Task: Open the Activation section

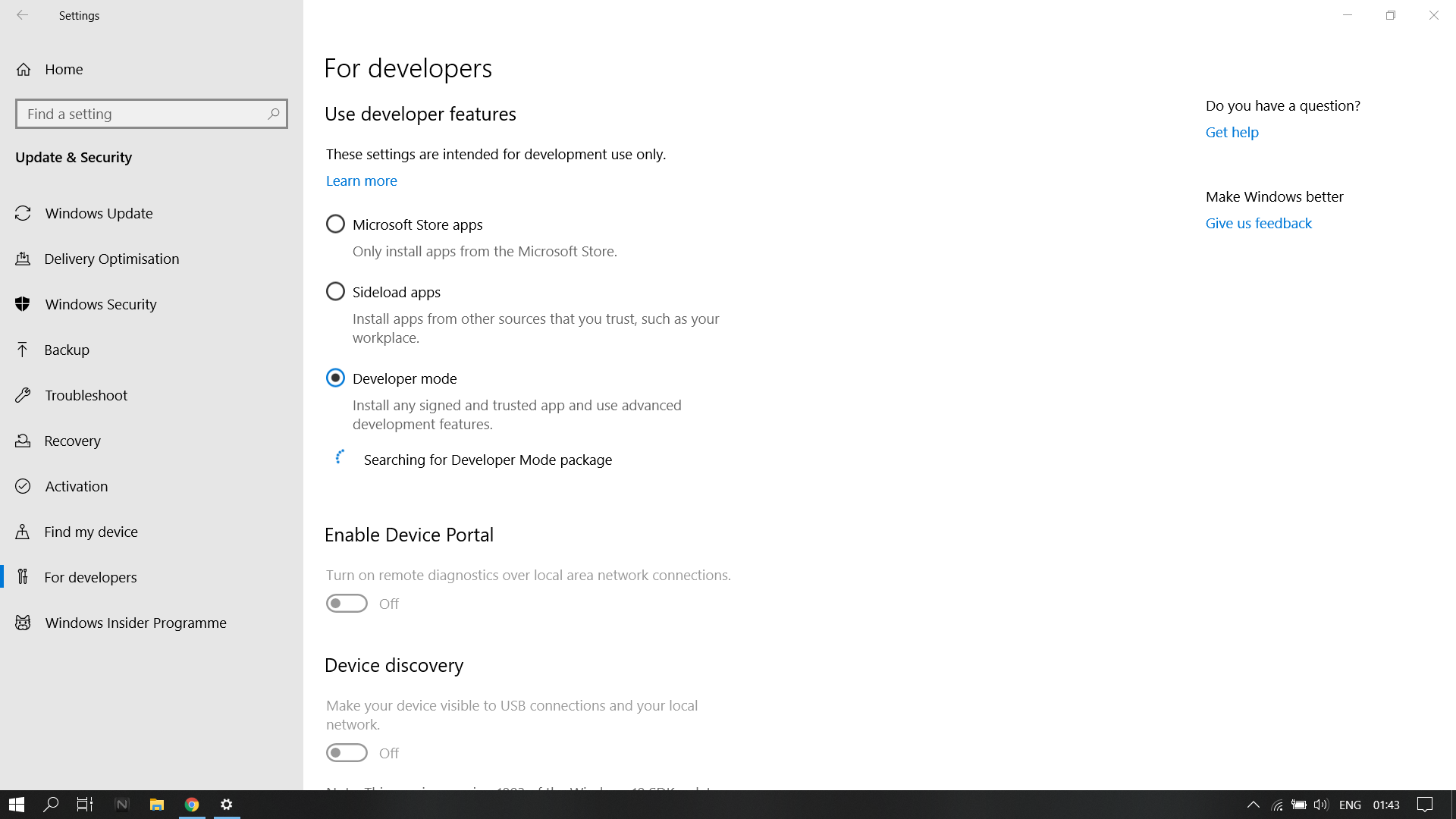Action: [152, 486]
